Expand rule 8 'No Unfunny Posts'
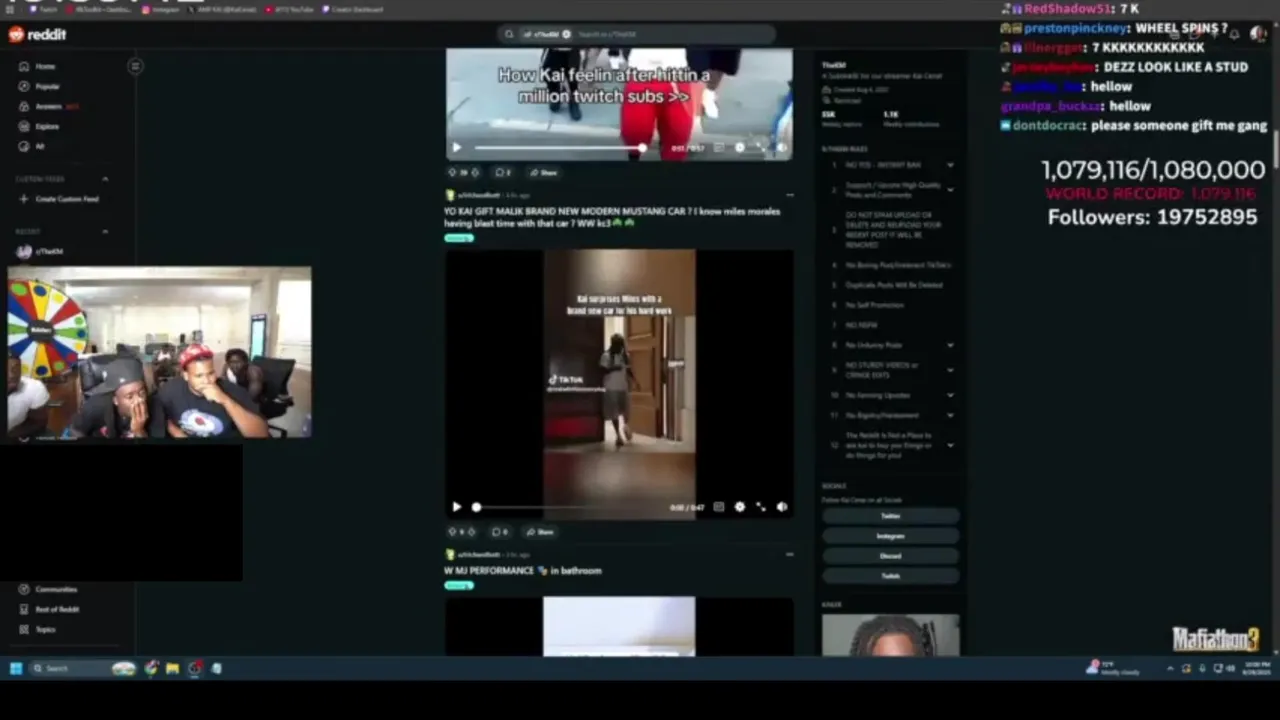This screenshot has height=720, width=1280. pos(950,345)
